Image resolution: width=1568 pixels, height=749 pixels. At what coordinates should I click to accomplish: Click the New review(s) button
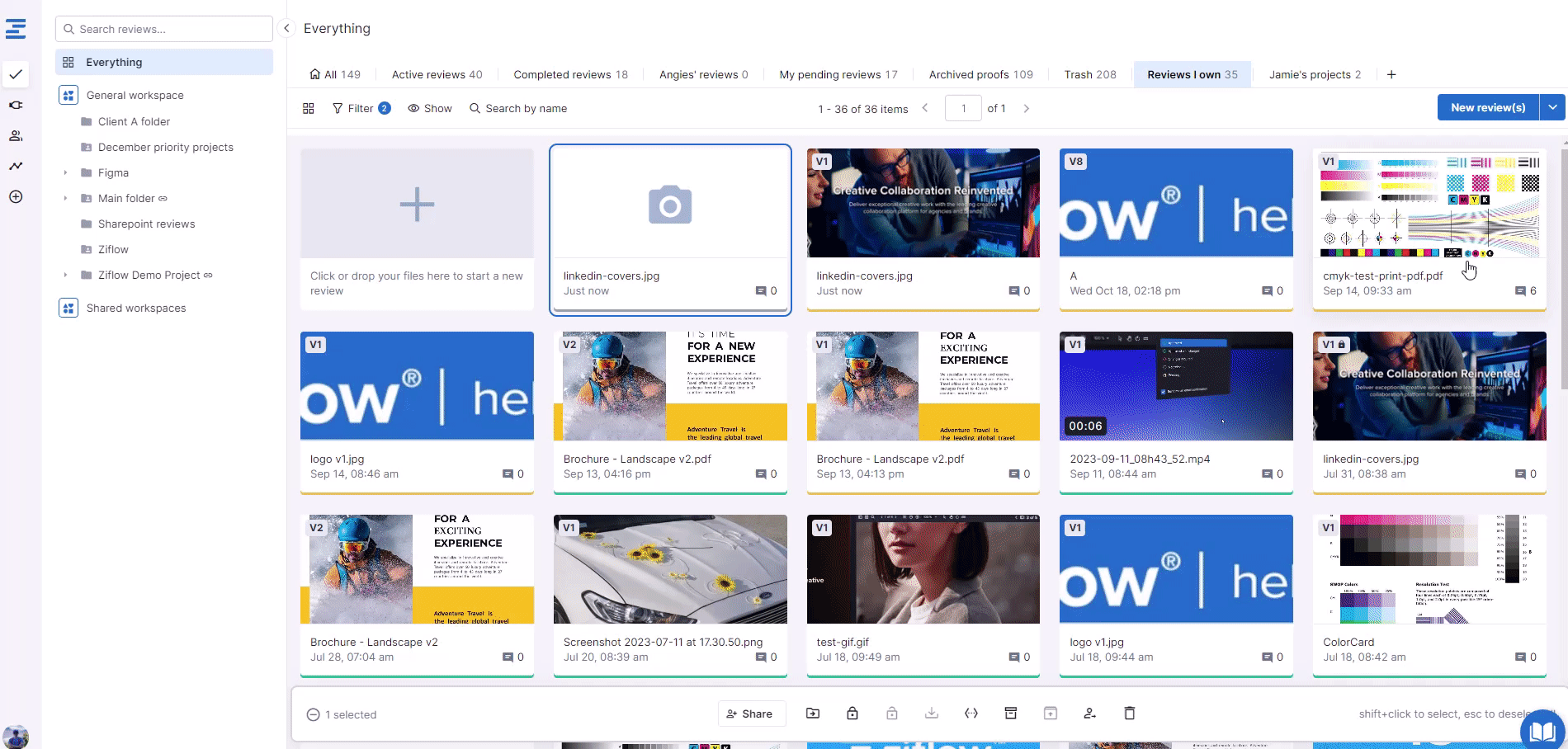(x=1487, y=108)
